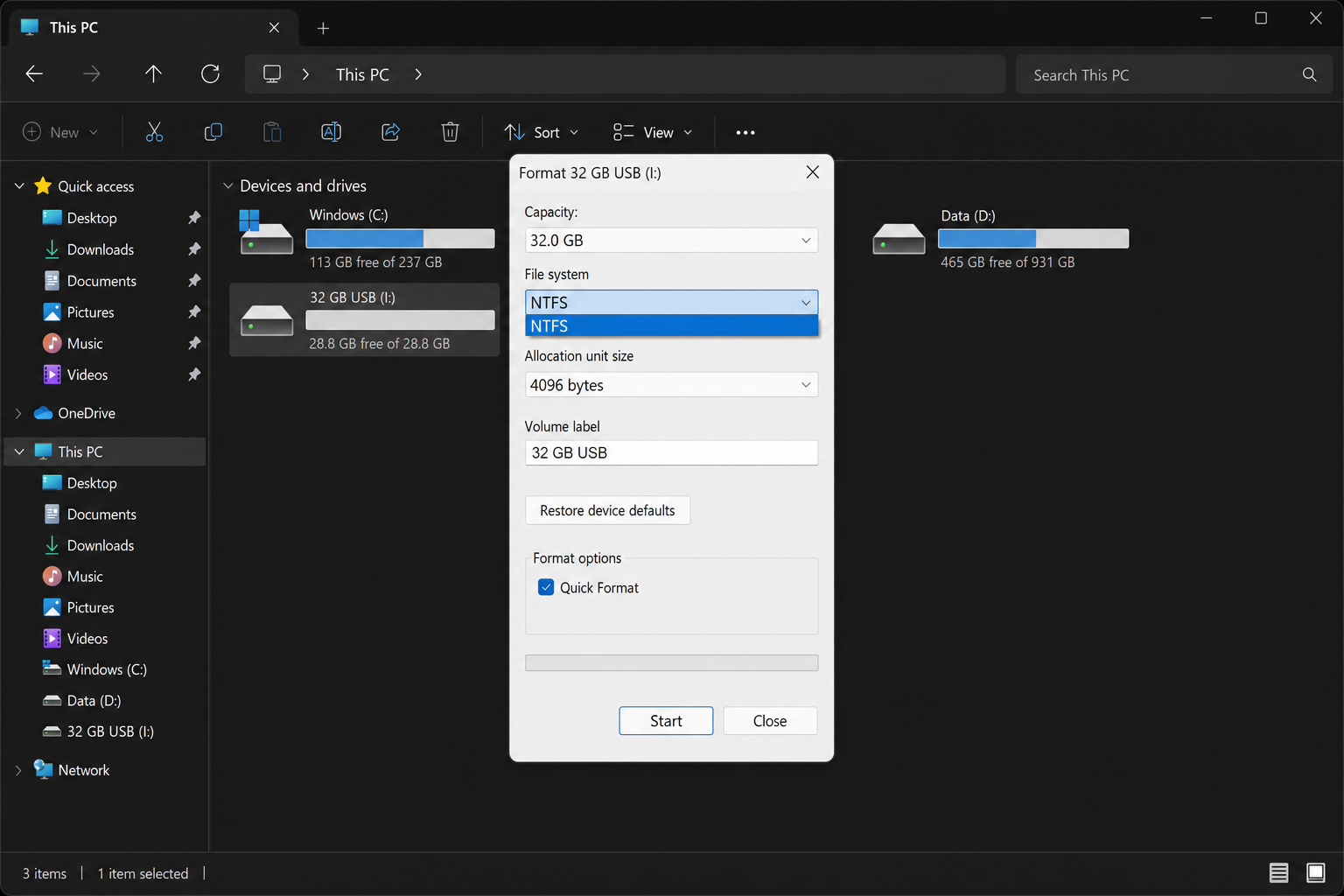Select Windows (C:) in the sidebar
Screen dimensions: 1344x896
coord(107,669)
